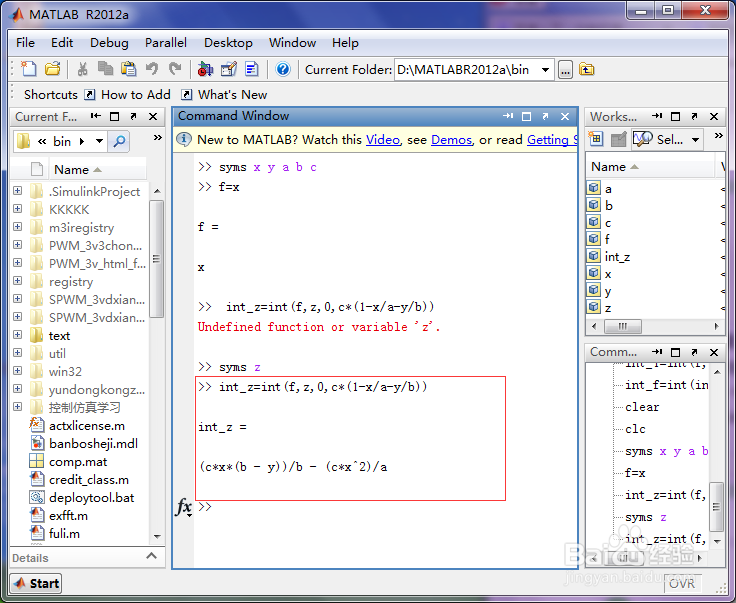This screenshot has width=736, height=603.
Task: Click the Cut scissors icon
Action: pos(83,69)
